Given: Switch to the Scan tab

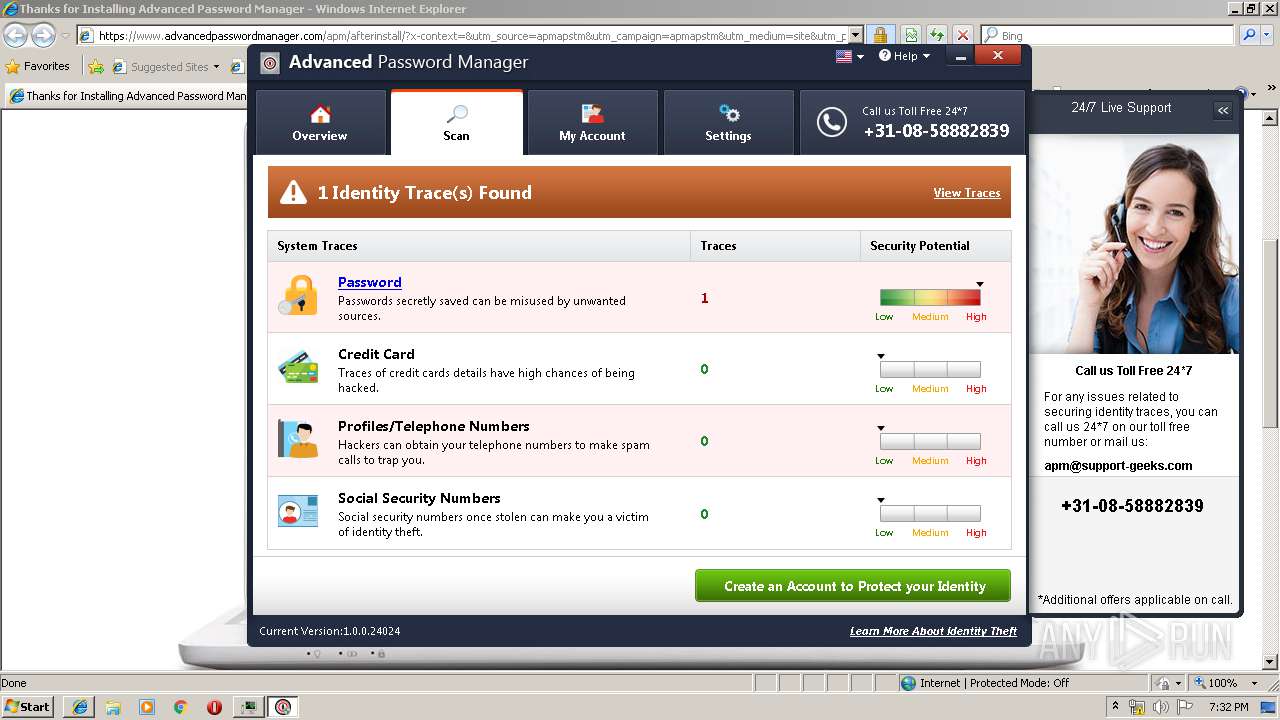Looking at the screenshot, I should pyautogui.click(x=456, y=122).
